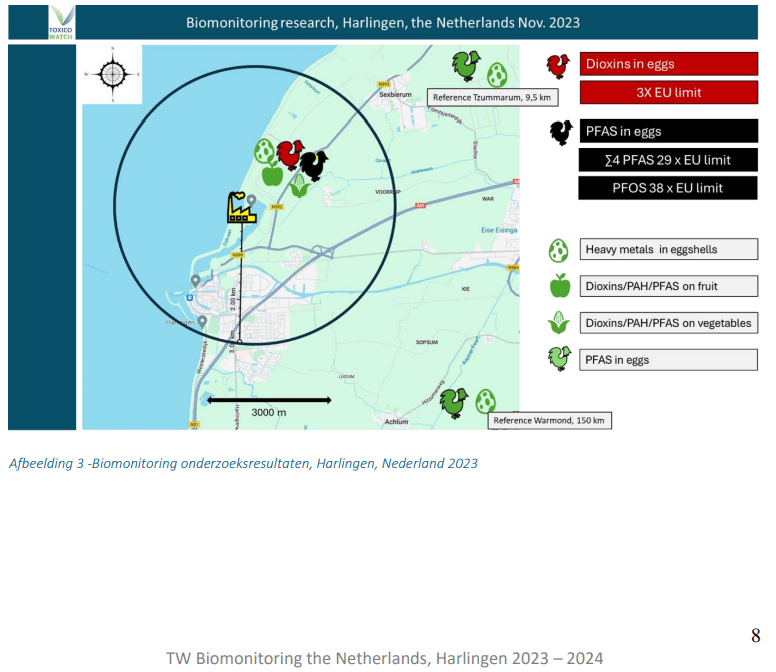
Task: Click the ToxicoWatch logo
Action: [x=61, y=23]
